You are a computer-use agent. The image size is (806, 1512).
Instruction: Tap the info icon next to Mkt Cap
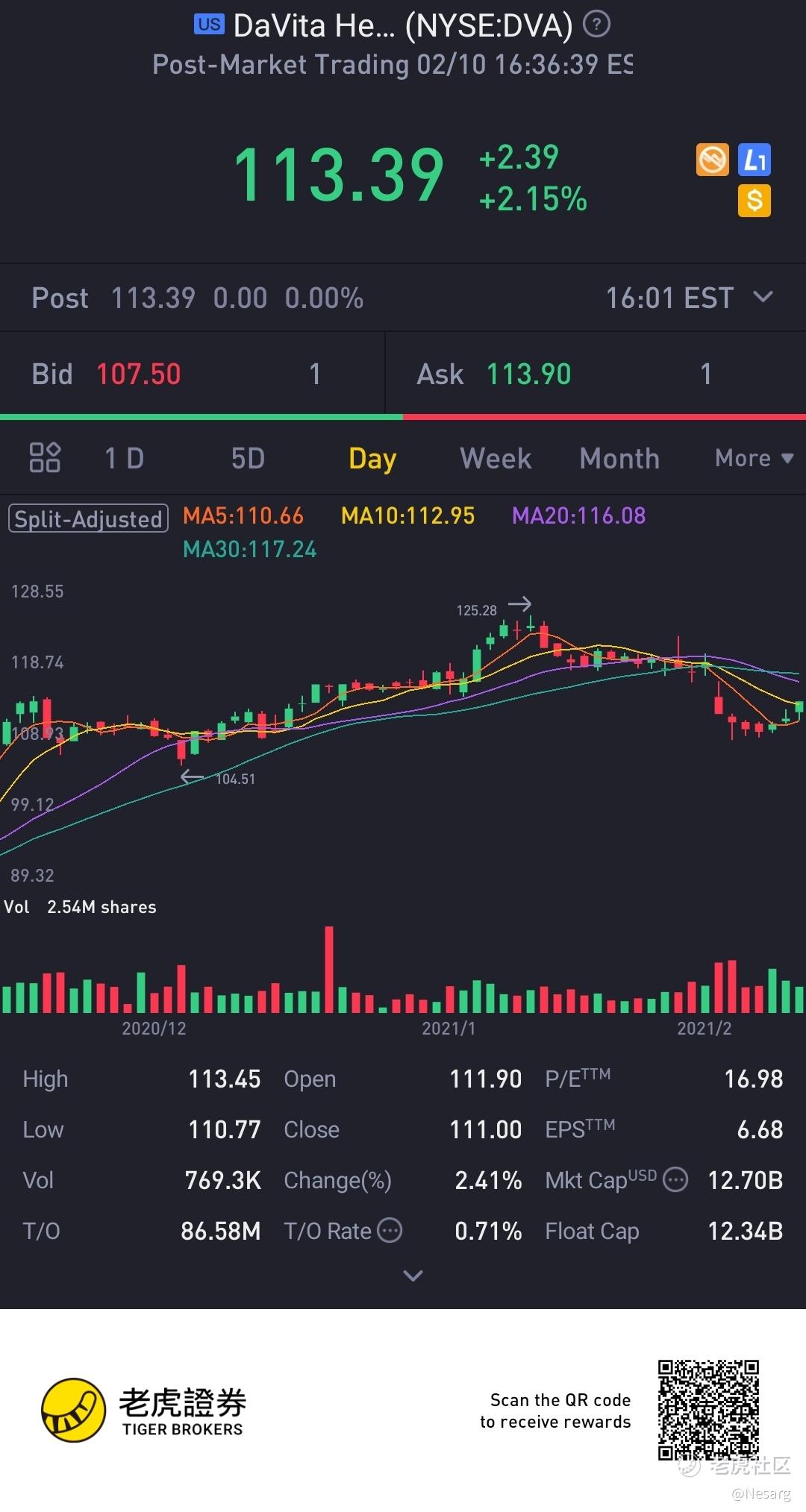(x=675, y=1179)
